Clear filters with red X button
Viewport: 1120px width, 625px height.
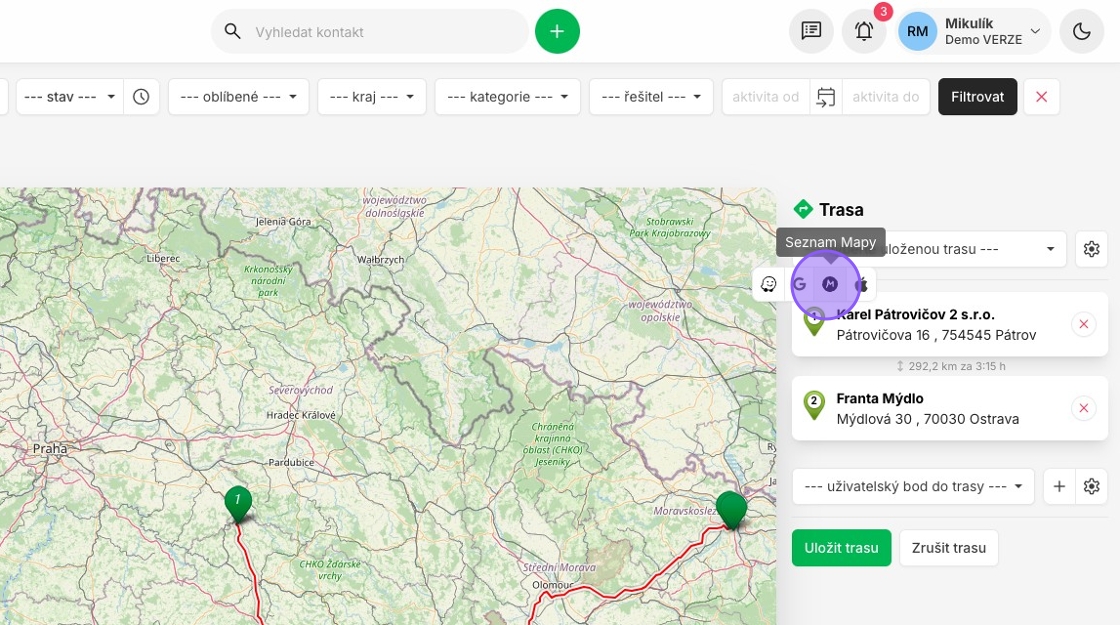click(1041, 97)
